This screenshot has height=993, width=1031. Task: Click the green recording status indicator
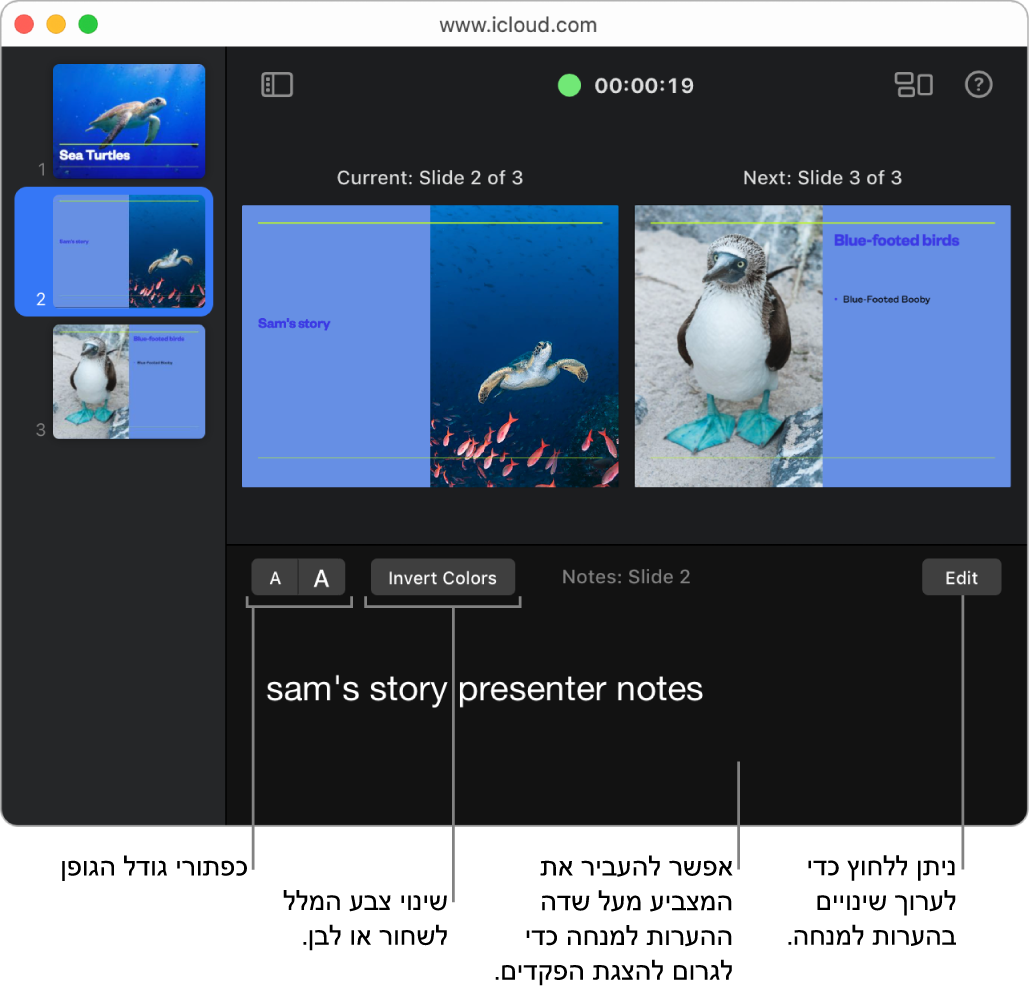tap(569, 85)
